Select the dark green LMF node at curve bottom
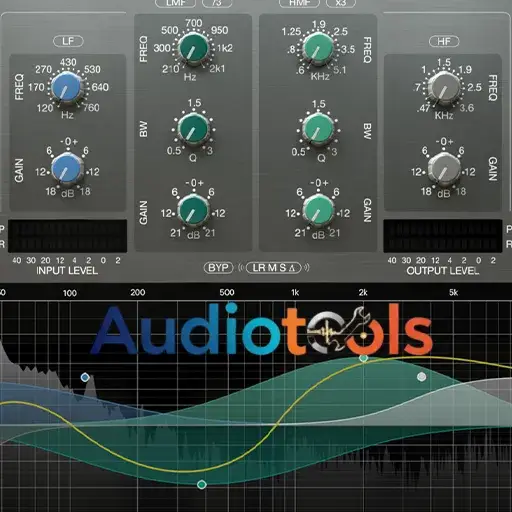This screenshot has height=512, width=512. pyautogui.click(x=202, y=484)
